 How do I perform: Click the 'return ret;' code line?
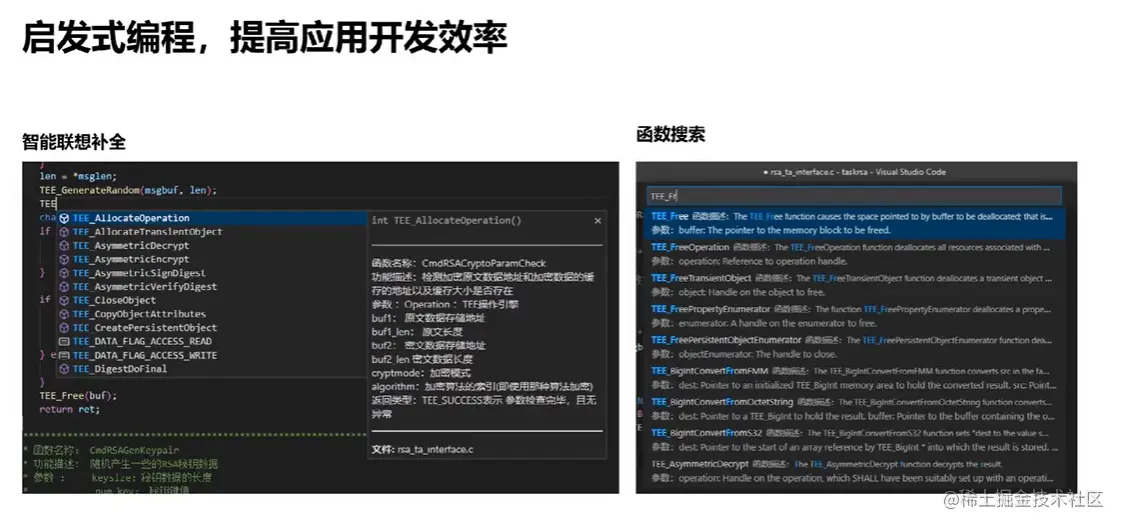click(x=70, y=410)
